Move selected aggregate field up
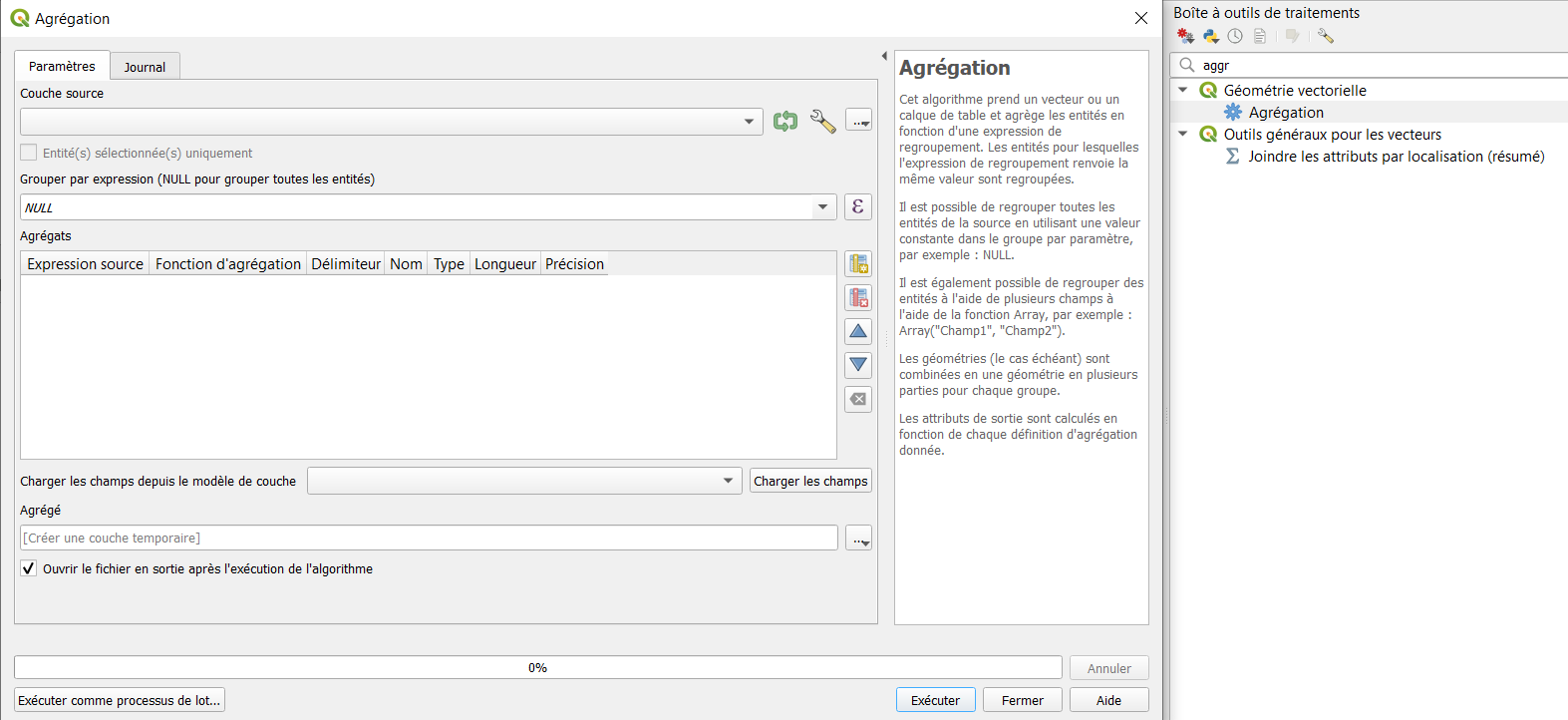This screenshot has width=1568, height=720. [x=858, y=331]
